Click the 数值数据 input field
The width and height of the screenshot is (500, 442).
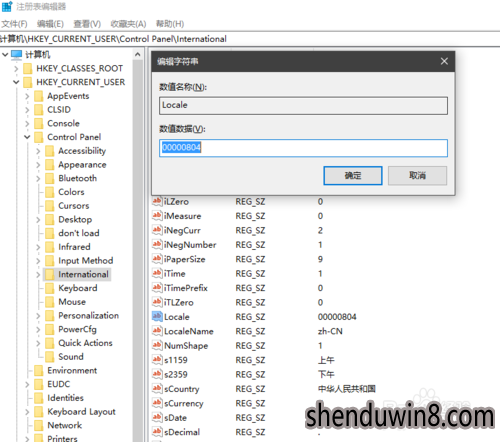[303, 148]
